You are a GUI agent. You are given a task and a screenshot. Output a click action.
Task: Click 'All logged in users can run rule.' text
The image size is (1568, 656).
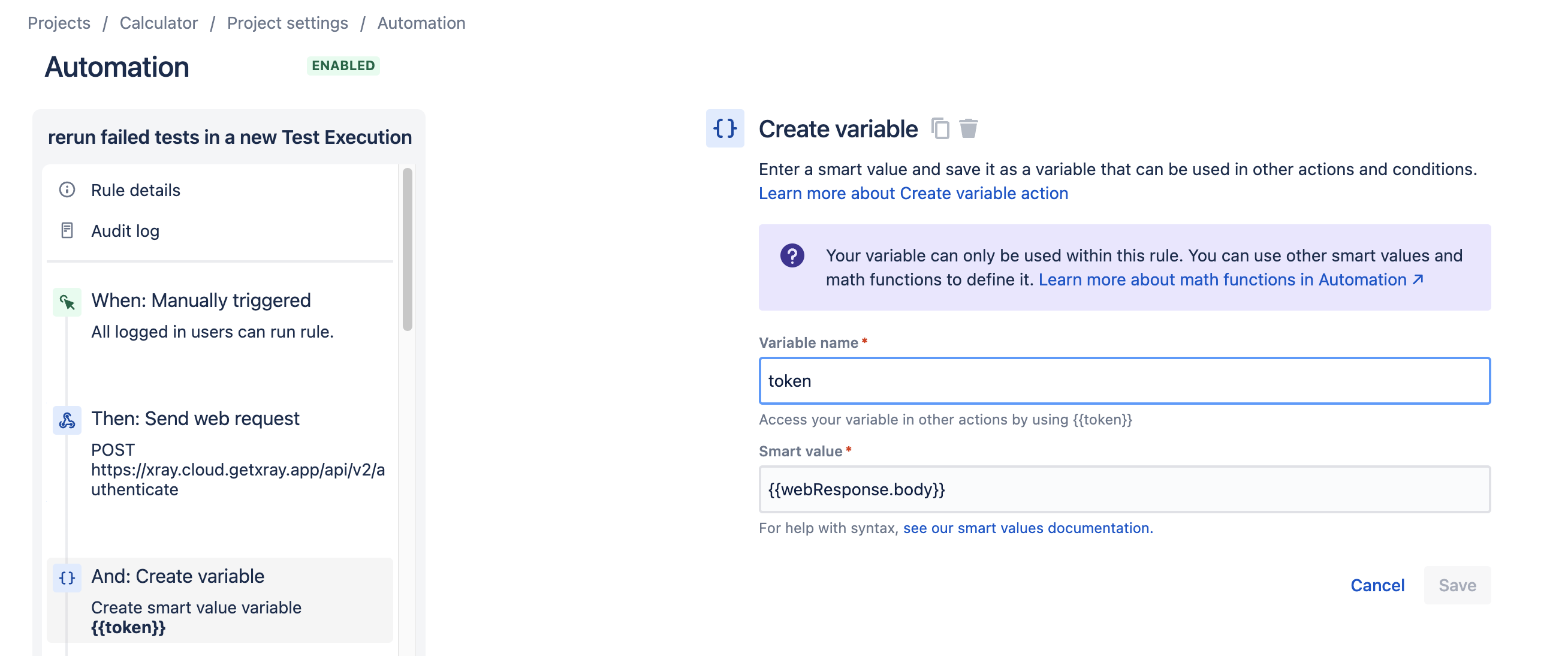212,332
